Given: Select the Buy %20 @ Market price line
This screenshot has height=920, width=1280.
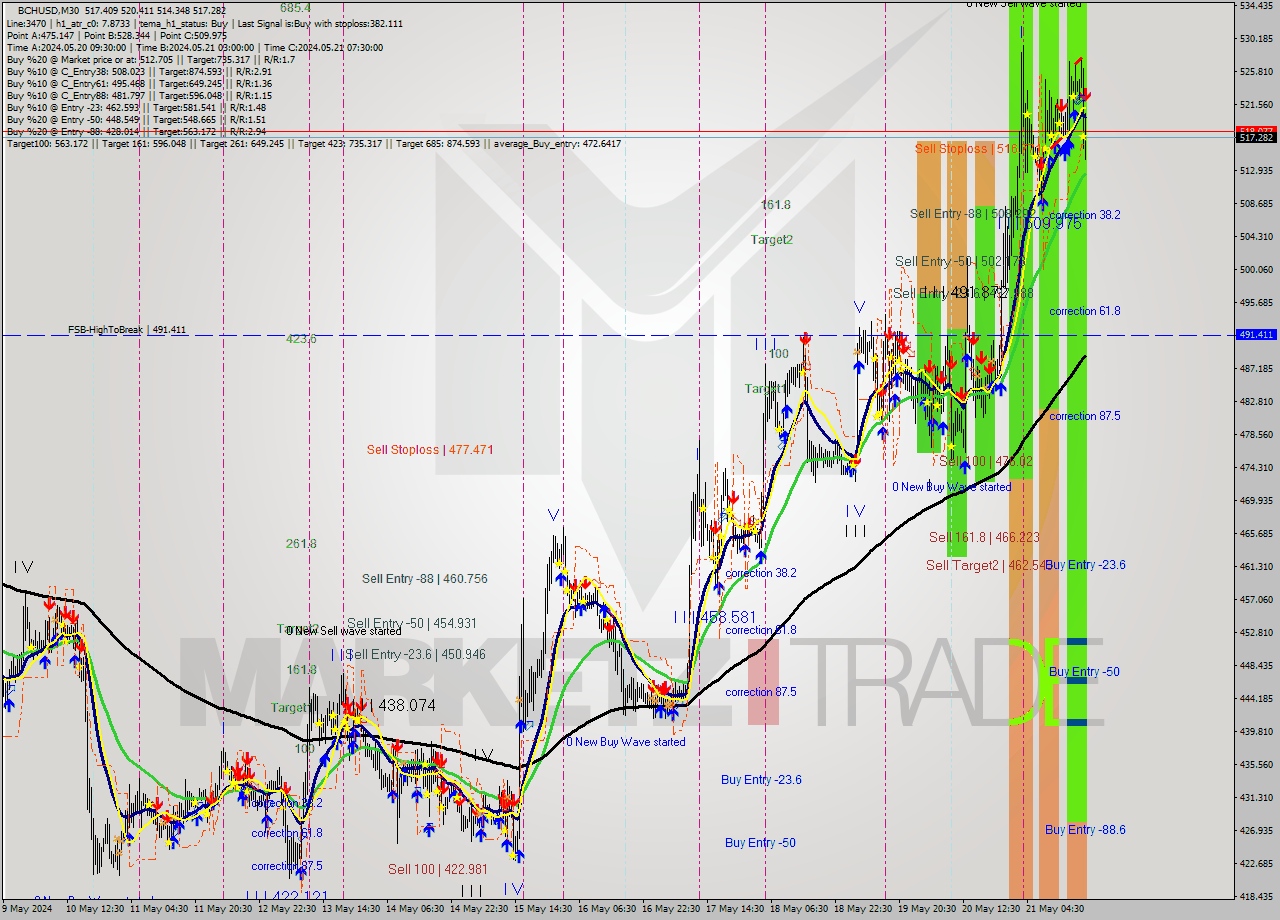Looking at the screenshot, I should pyautogui.click(x=150, y=59).
